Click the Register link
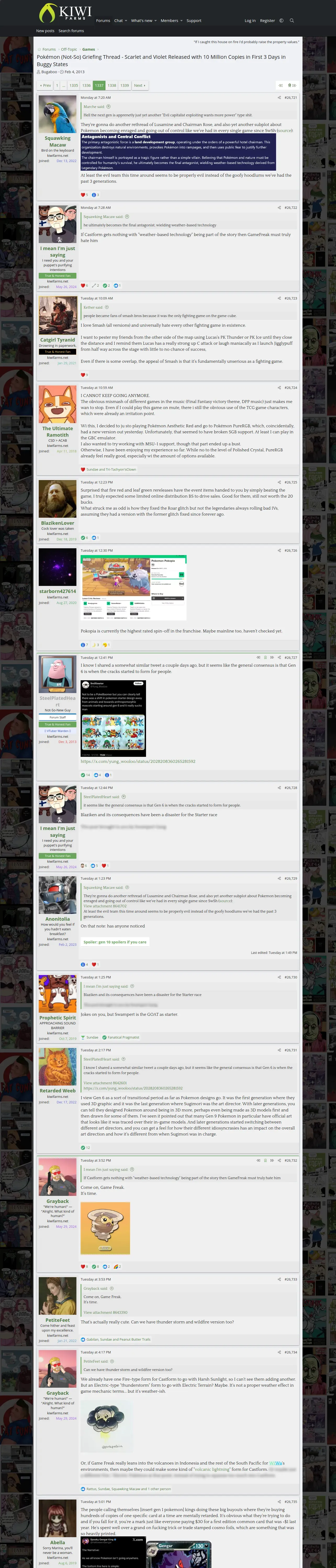Image resolution: width=336 pixels, height=1568 pixels. pyautogui.click(x=267, y=21)
